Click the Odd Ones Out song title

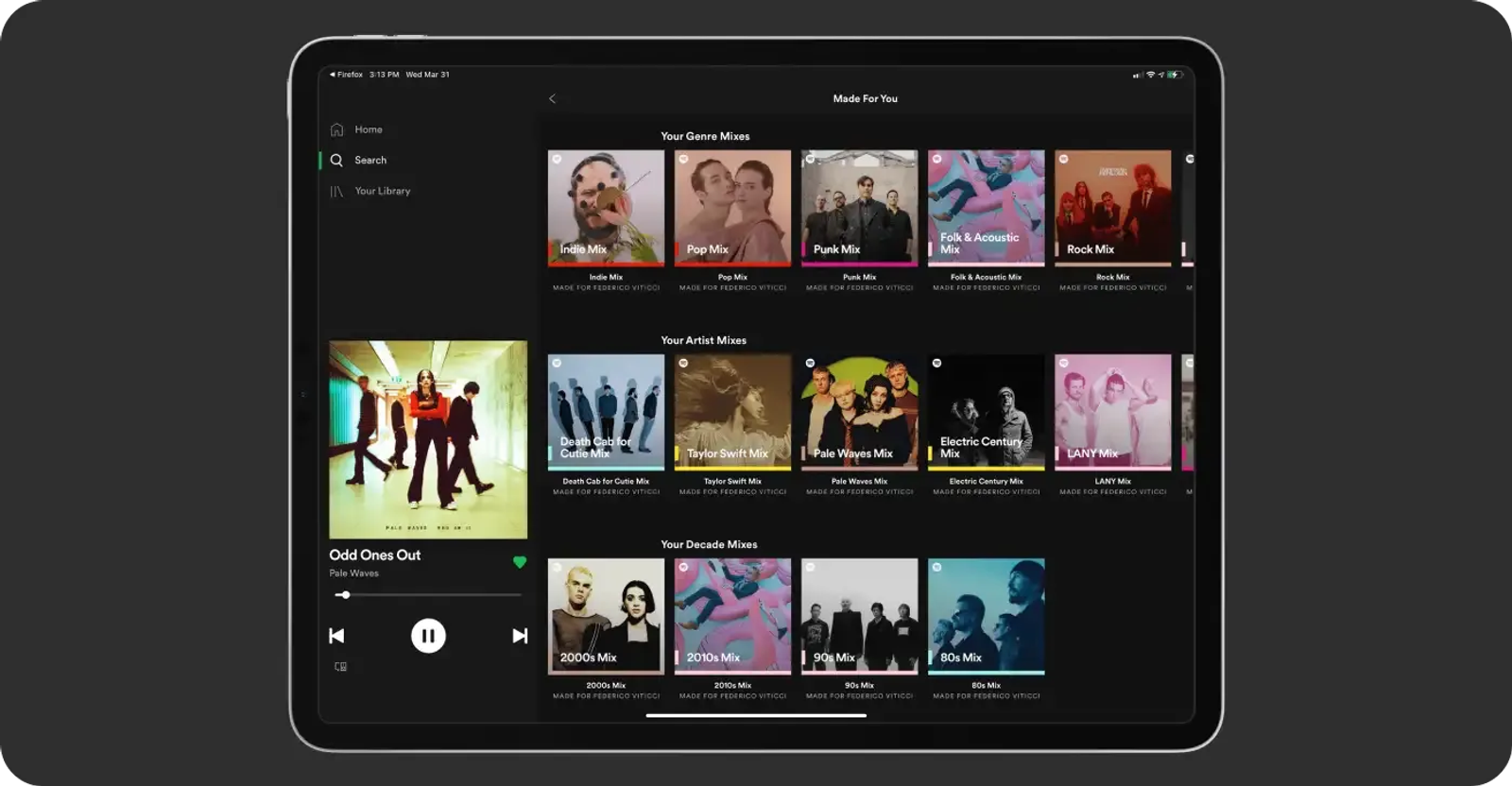pos(375,555)
